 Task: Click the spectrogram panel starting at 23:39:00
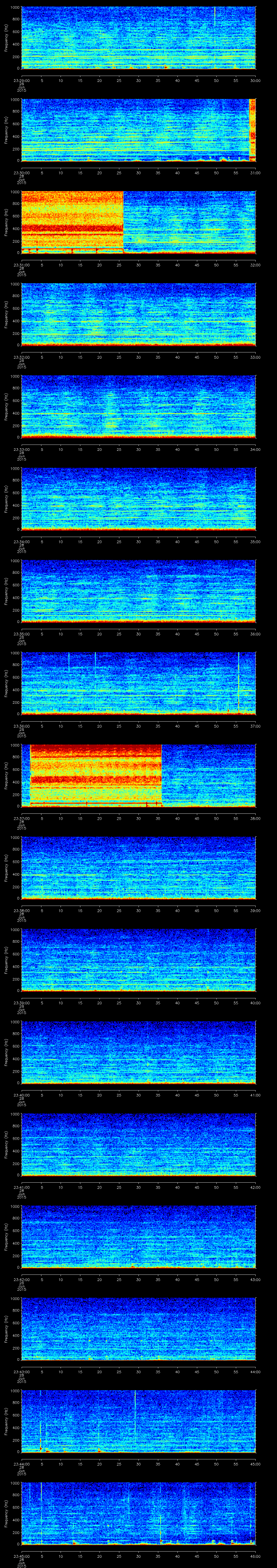point(139,960)
